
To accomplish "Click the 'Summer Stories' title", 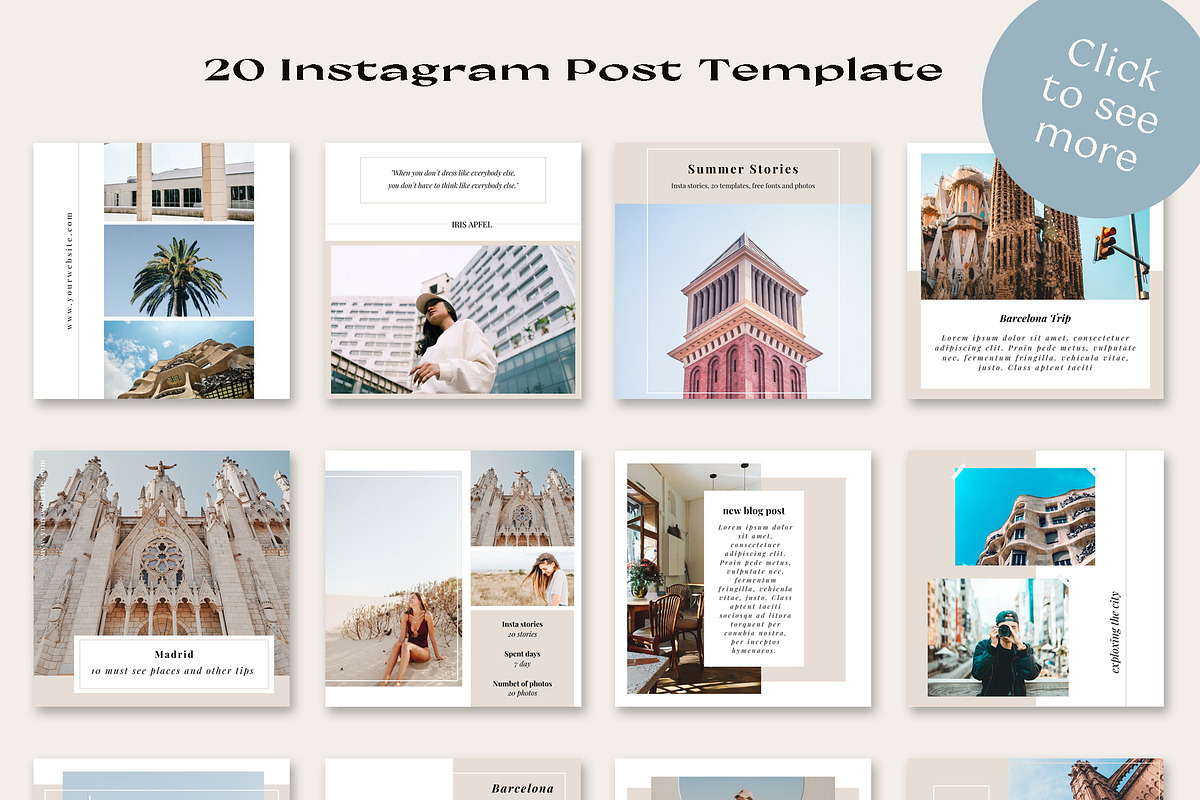I will point(743,169).
